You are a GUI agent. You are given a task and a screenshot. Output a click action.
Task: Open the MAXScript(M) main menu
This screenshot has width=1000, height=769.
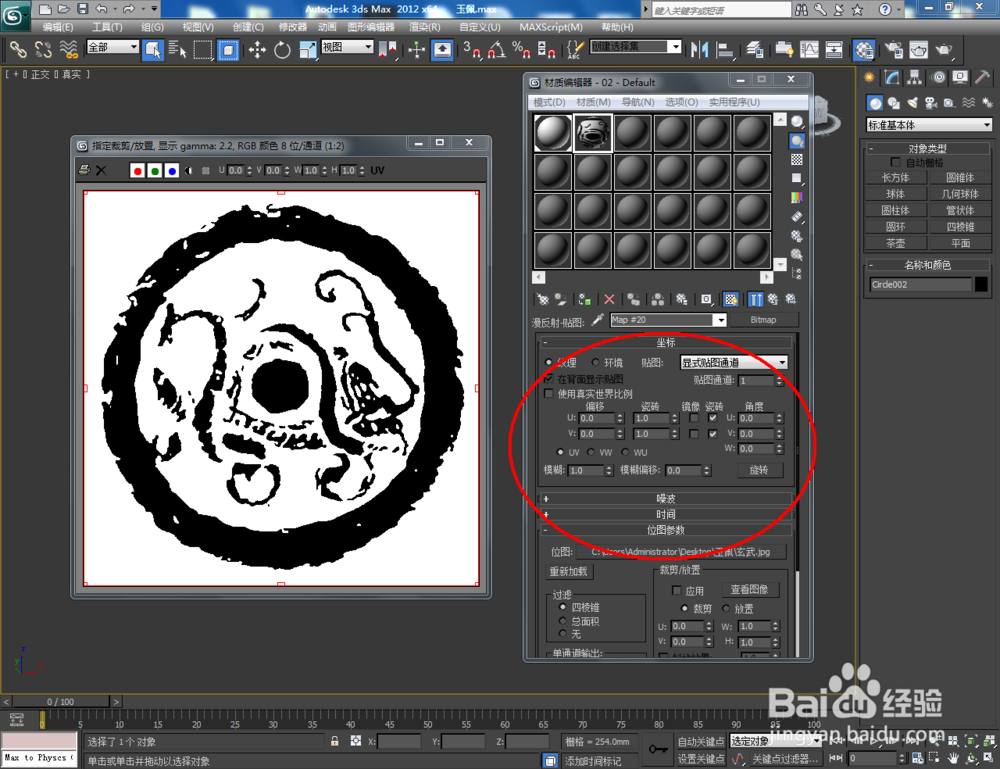tap(550, 27)
